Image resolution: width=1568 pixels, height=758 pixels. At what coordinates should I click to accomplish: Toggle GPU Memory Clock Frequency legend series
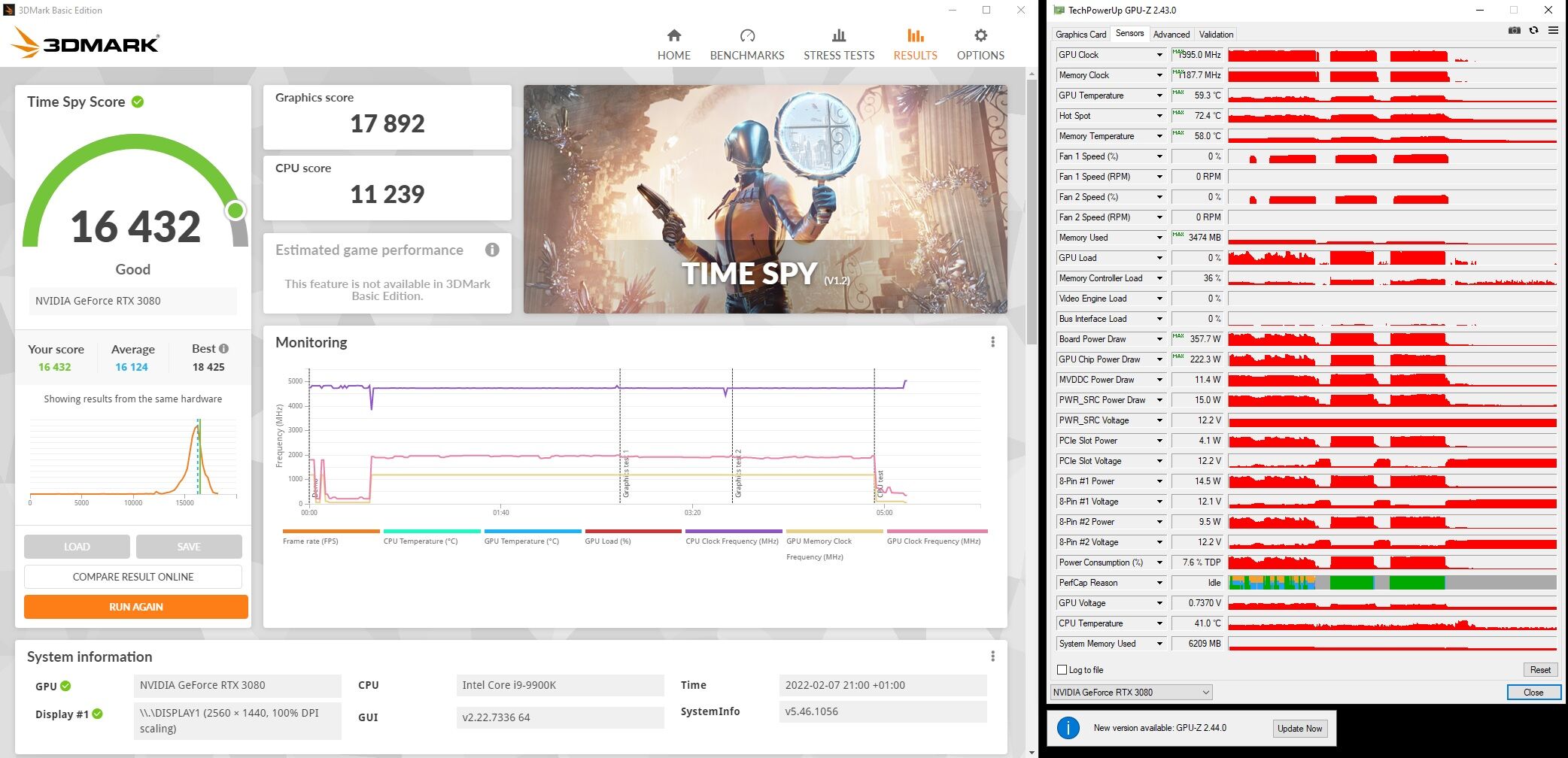pyautogui.click(x=834, y=545)
